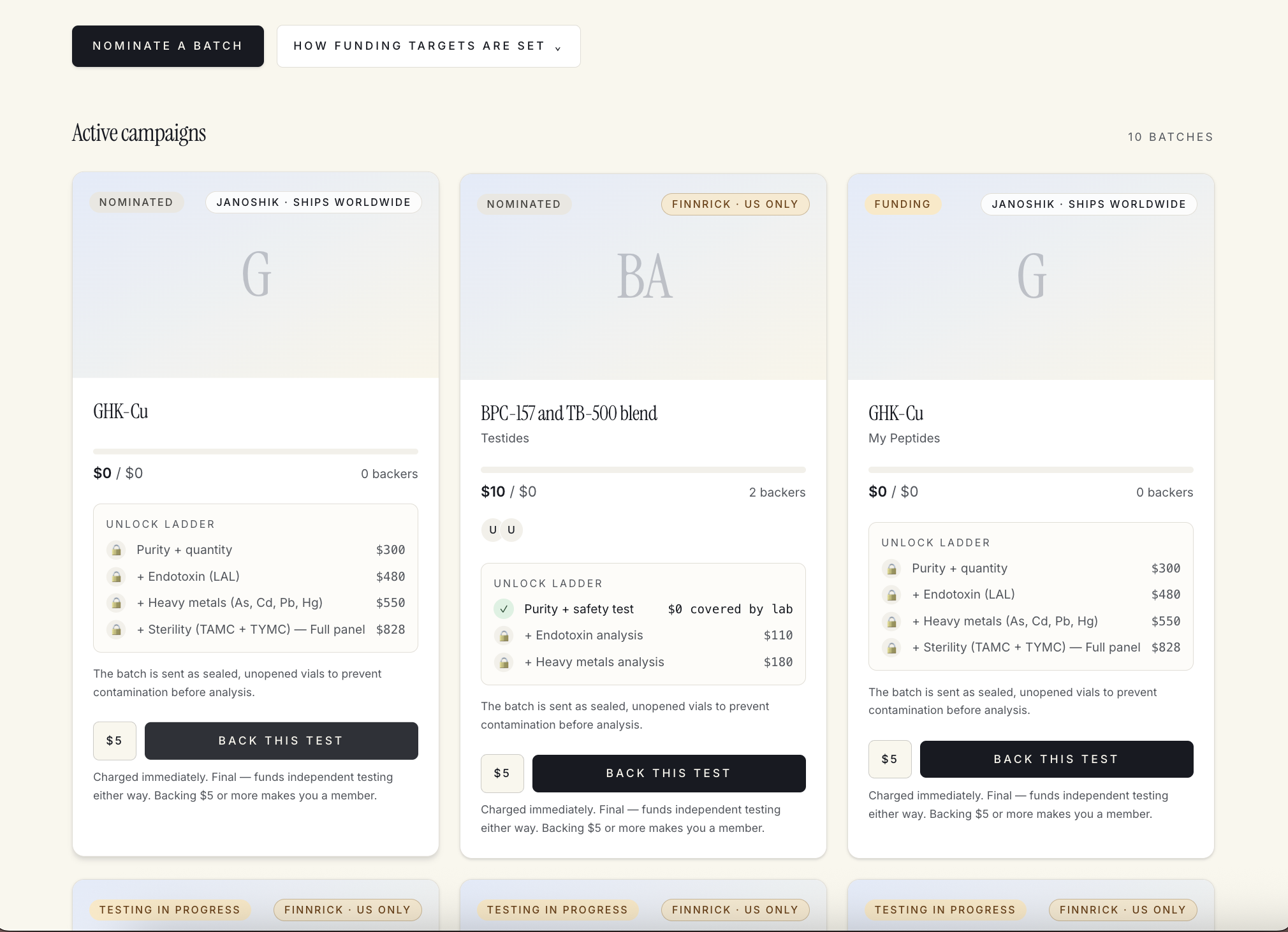The width and height of the screenshot is (1288, 932).
Task: Click lock icon beside Heavy metals (As, Cd, Pb, Hg) in first card
Action: [x=116, y=602]
